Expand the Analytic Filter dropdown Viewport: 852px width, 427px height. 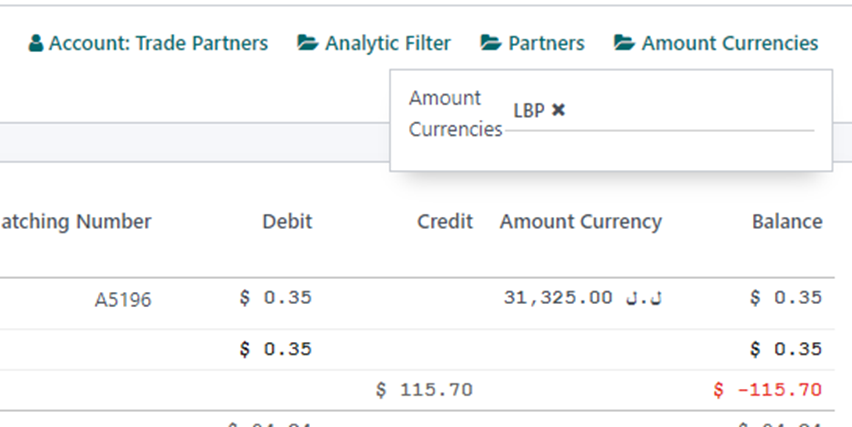[x=374, y=43]
